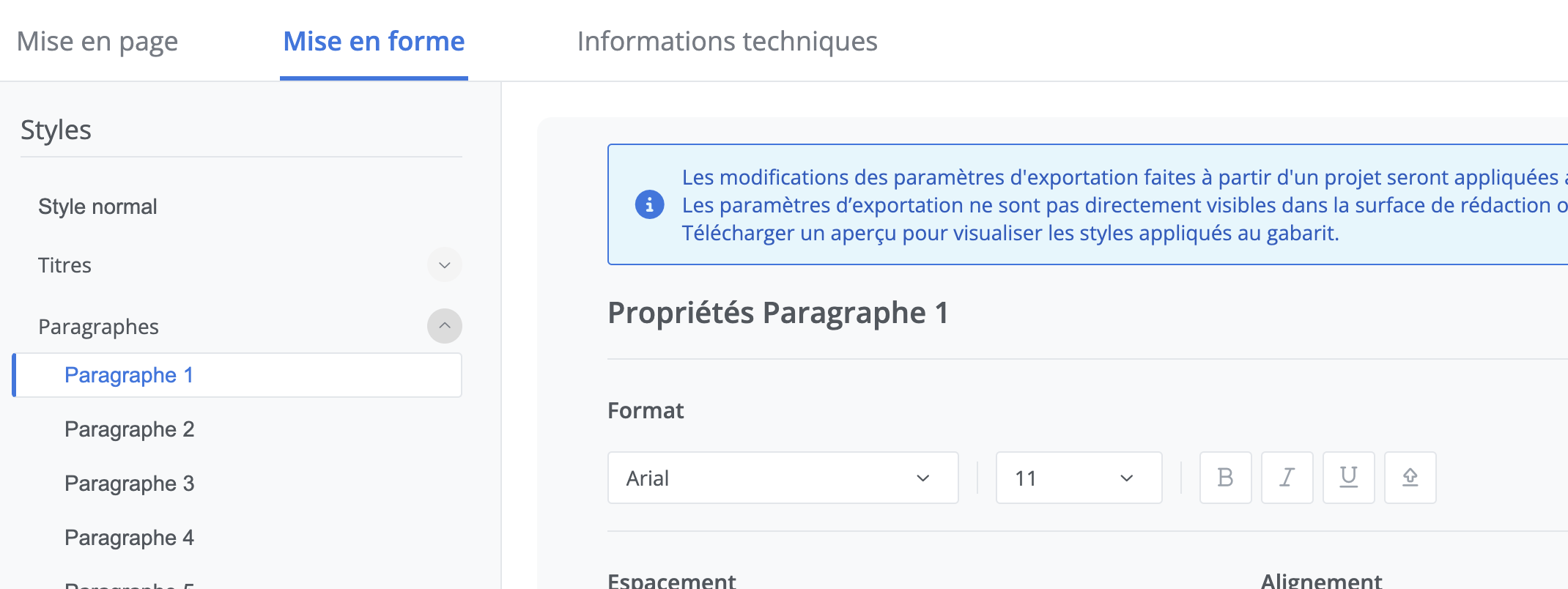Click the Paragraphes style group label

[98, 327]
